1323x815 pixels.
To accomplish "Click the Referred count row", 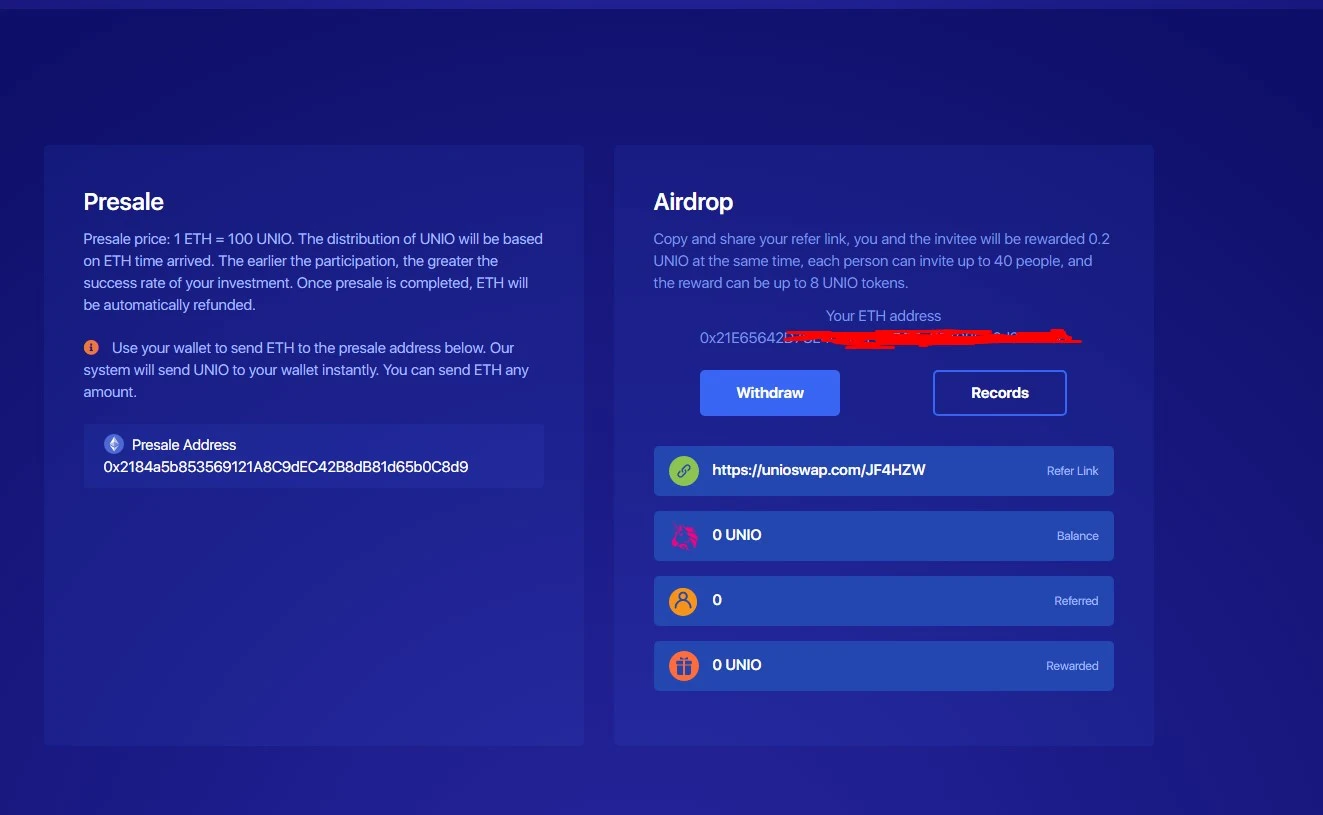I will pyautogui.click(x=883, y=601).
